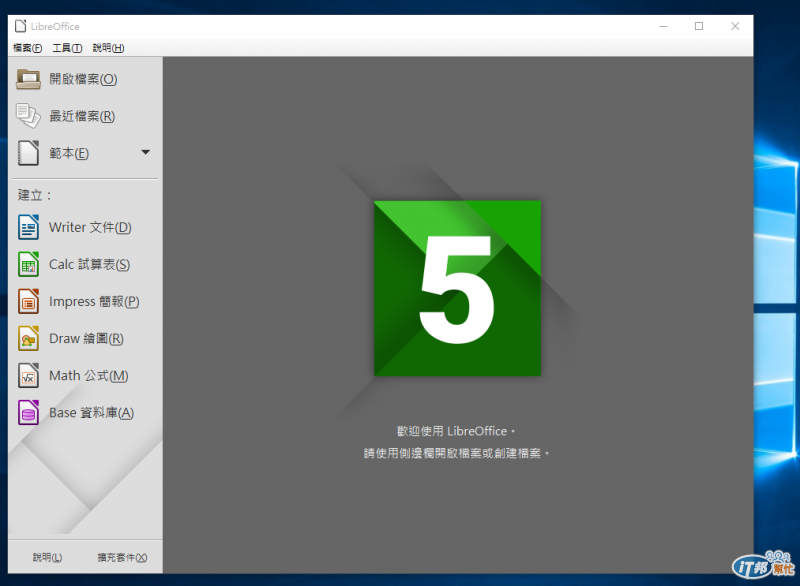Open the 檔案(F) menu

(x=28, y=48)
